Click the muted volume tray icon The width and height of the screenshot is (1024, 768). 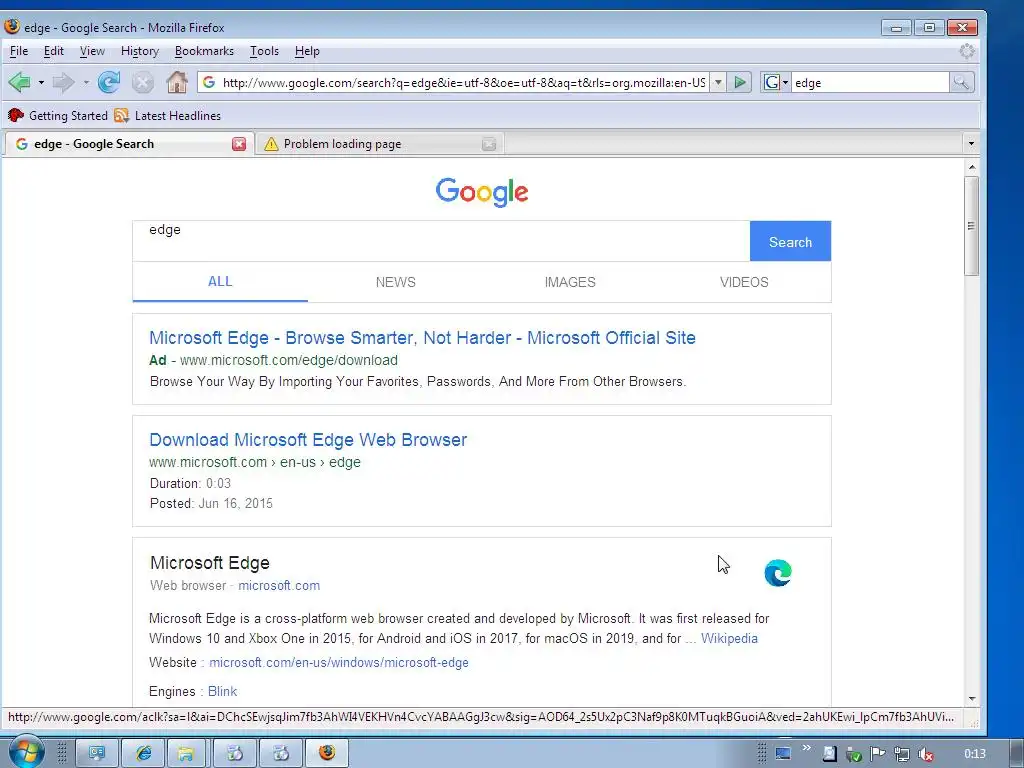[x=925, y=754]
